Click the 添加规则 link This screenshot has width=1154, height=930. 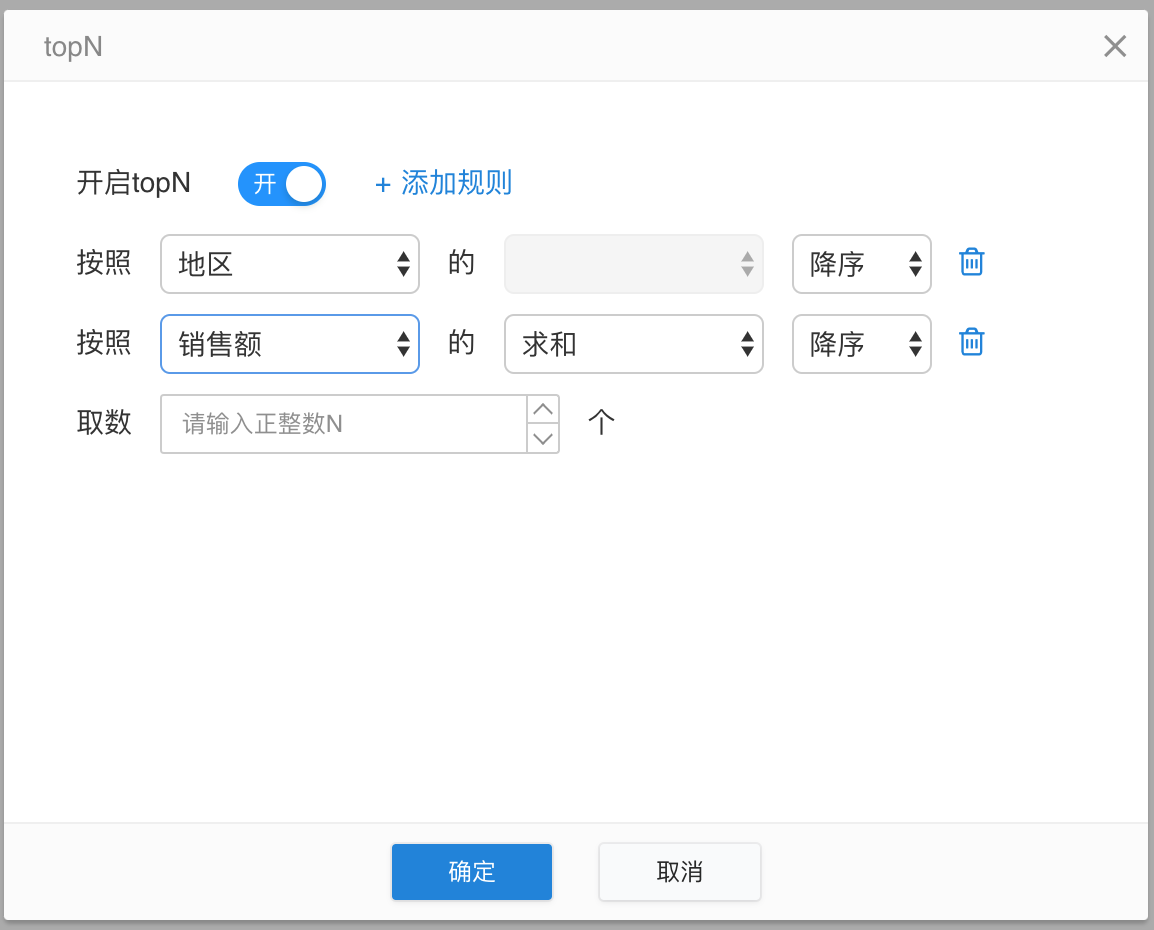click(x=444, y=183)
